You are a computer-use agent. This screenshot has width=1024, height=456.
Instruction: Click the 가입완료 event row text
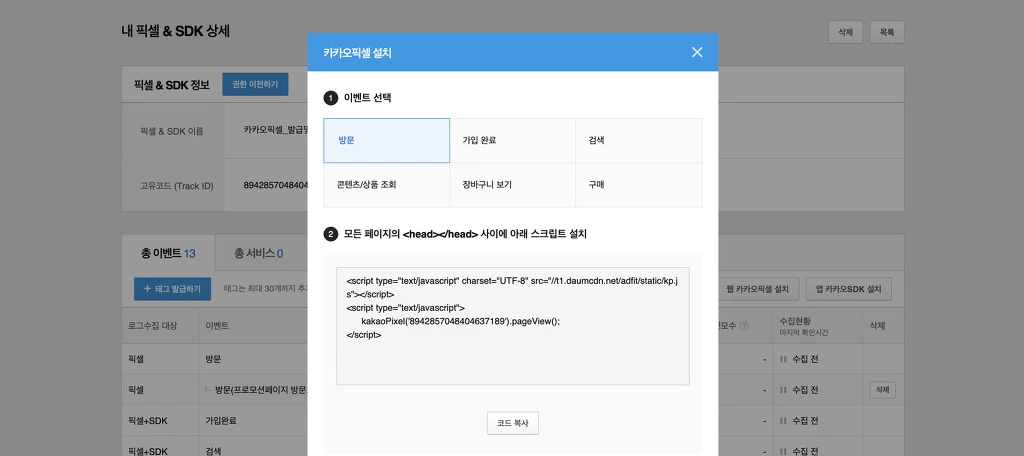(221, 421)
